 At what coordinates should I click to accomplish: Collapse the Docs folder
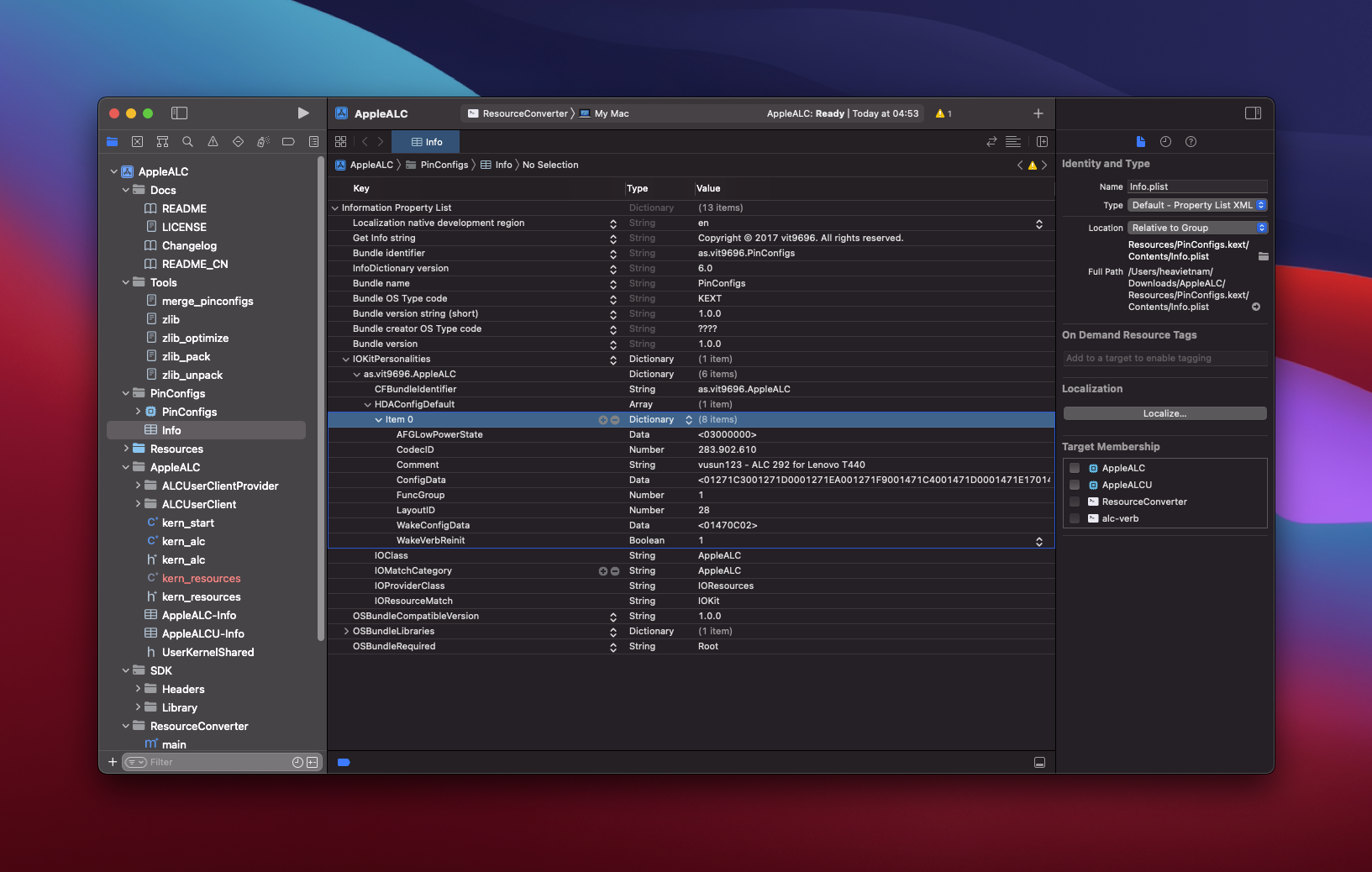click(x=126, y=191)
